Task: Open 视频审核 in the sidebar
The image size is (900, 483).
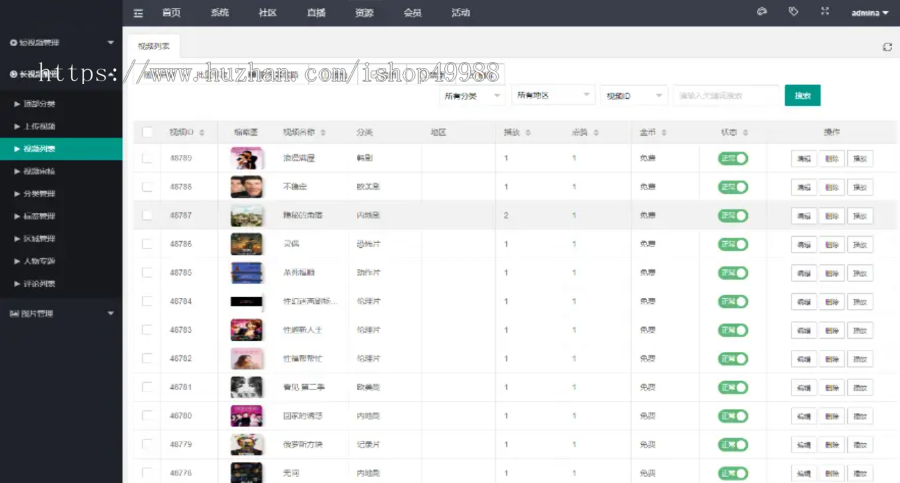Action: click(x=61, y=171)
